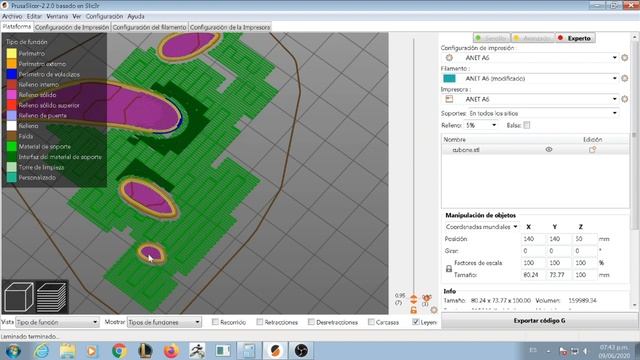
Task: Click the orange one-layer mode icon by the slider
Action: click(427, 298)
